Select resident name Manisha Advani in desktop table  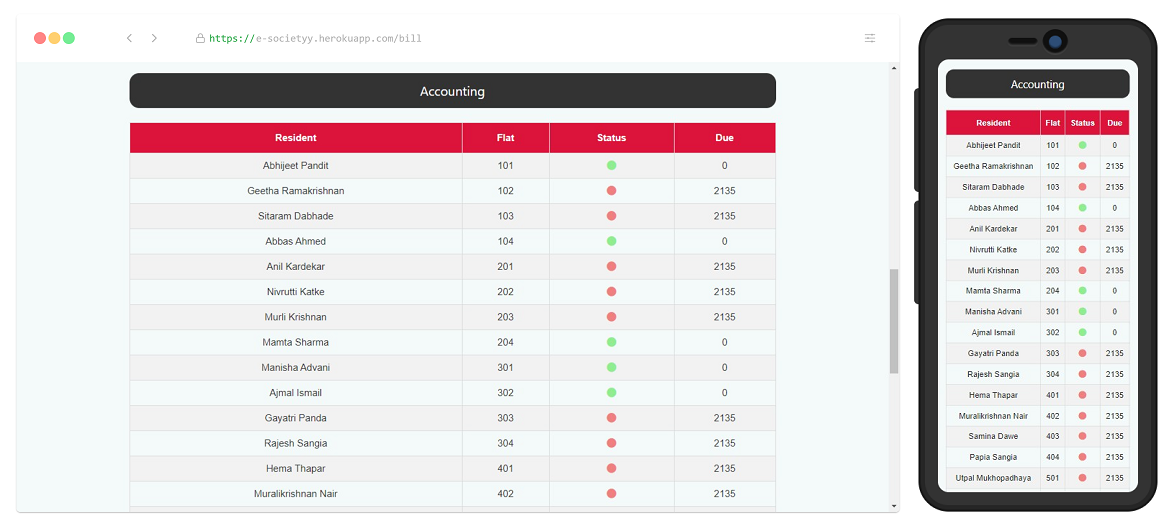(296, 367)
